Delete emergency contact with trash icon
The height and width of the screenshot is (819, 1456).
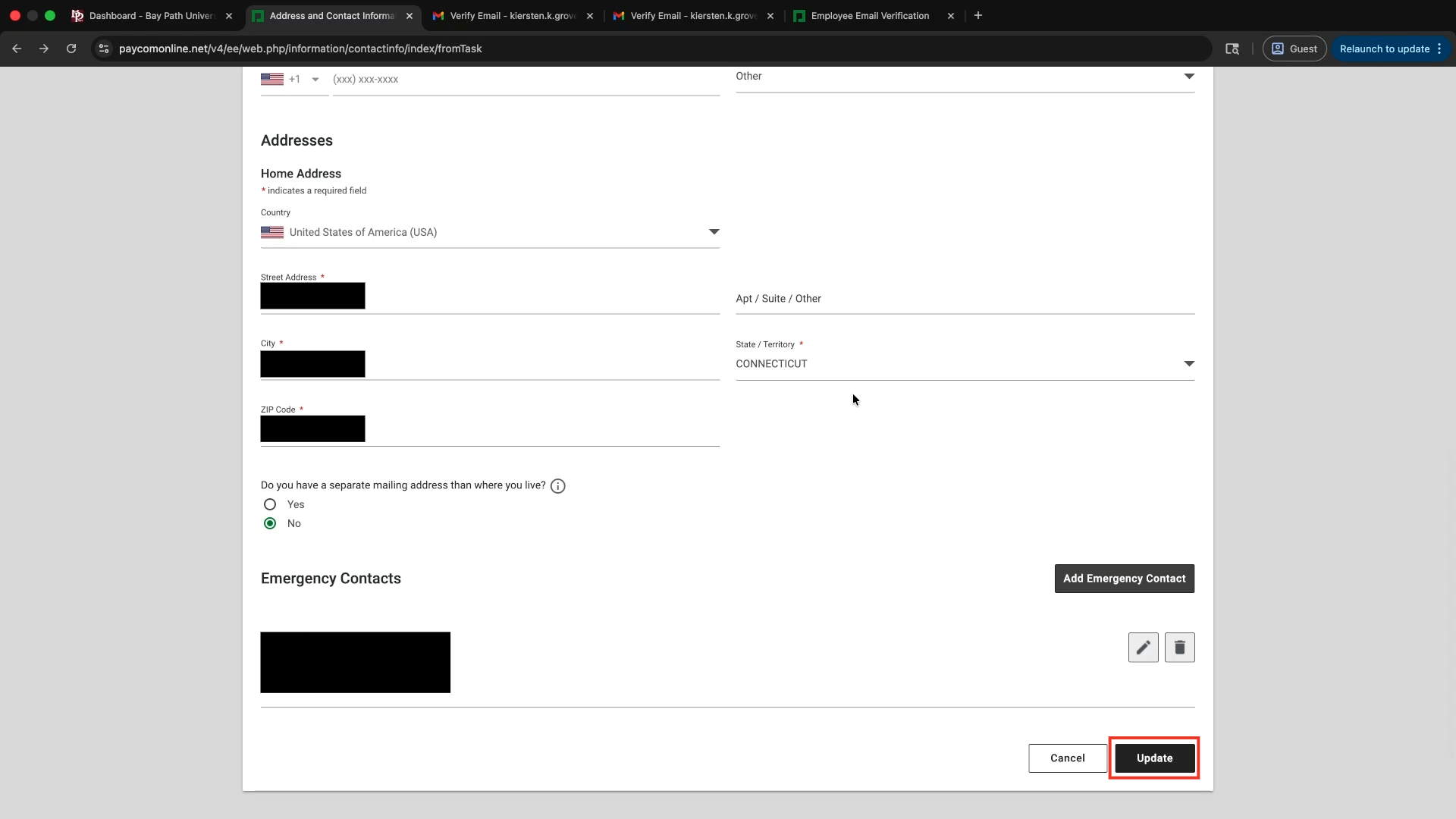tap(1179, 648)
